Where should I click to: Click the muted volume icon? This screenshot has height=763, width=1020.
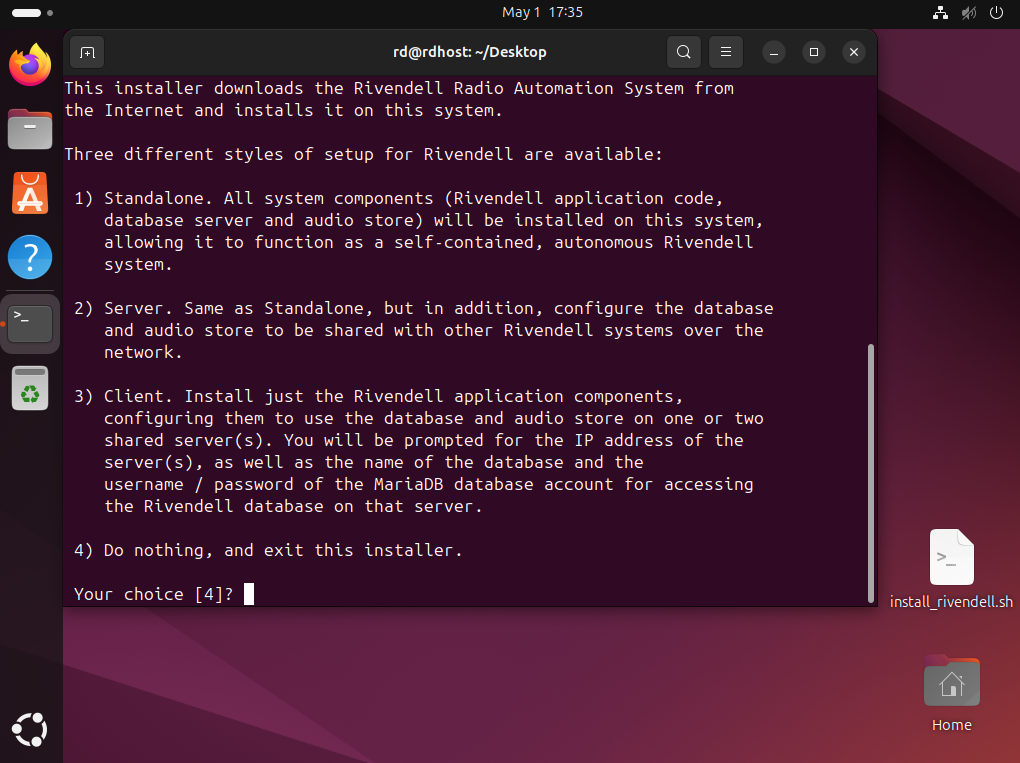tap(968, 13)
